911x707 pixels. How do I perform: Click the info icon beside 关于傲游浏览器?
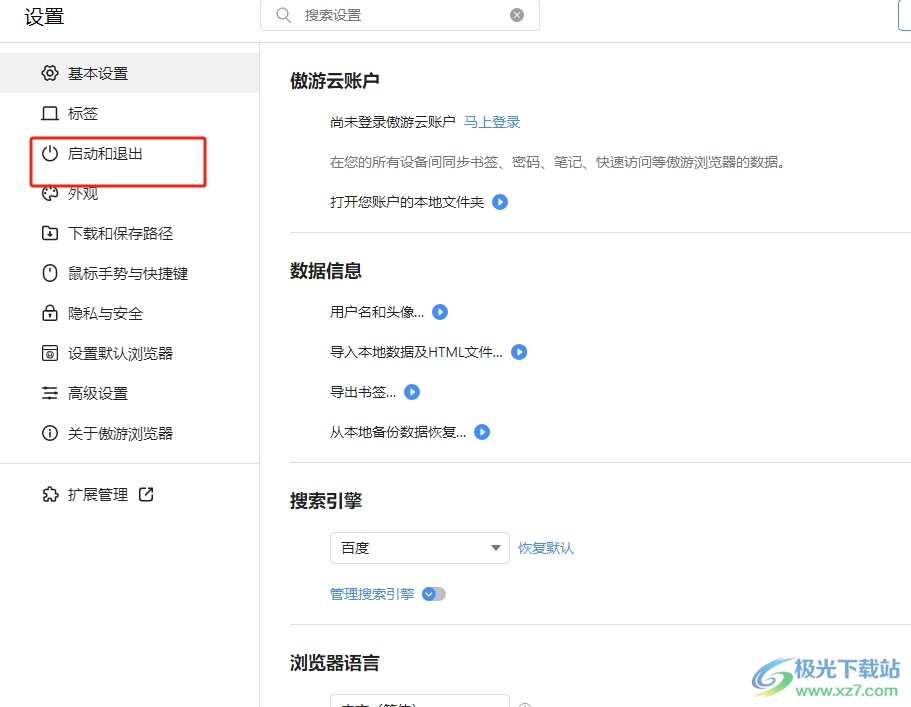click(x=50, y=433)
